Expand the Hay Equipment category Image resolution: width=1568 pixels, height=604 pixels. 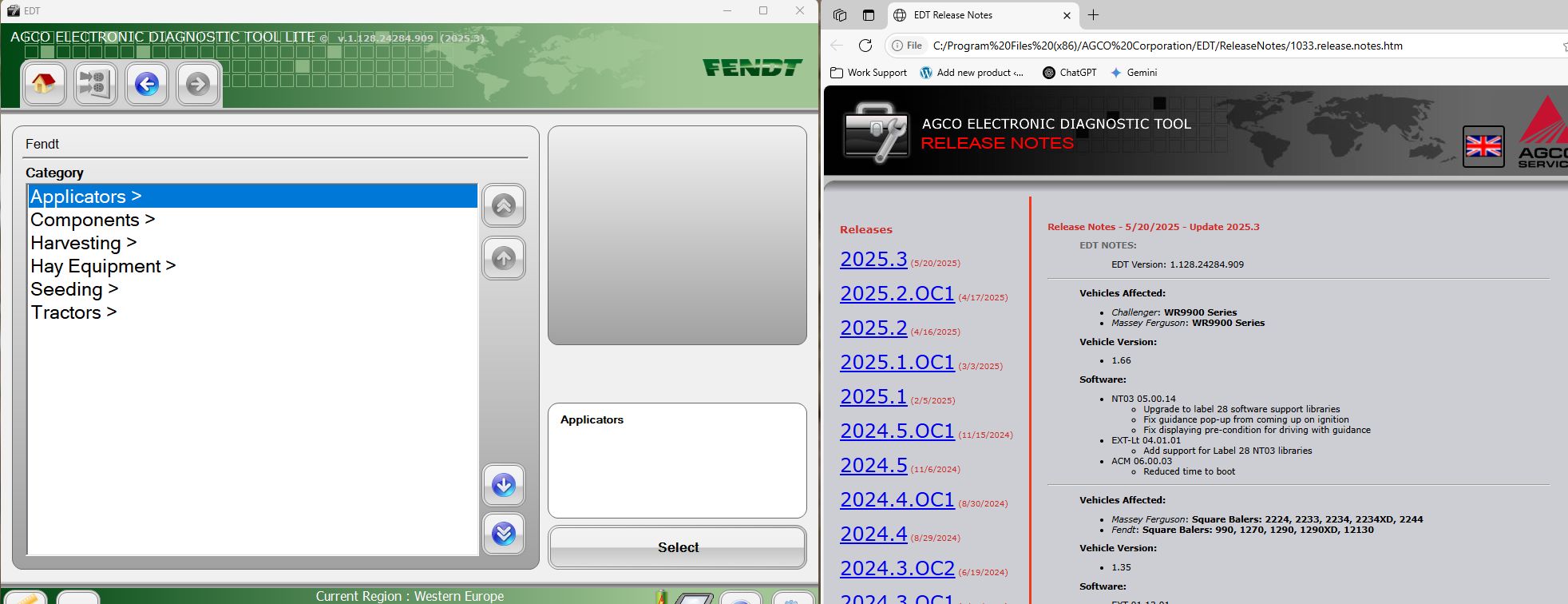pos(252,266)
